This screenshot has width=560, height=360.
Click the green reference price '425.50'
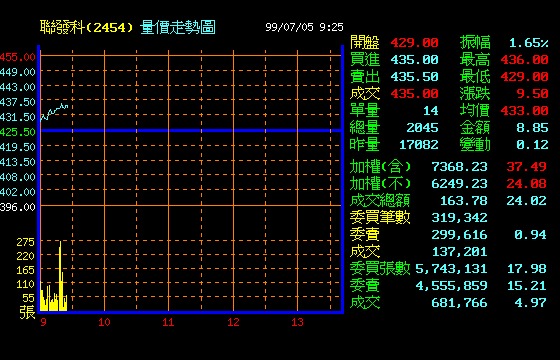[18, 132]
